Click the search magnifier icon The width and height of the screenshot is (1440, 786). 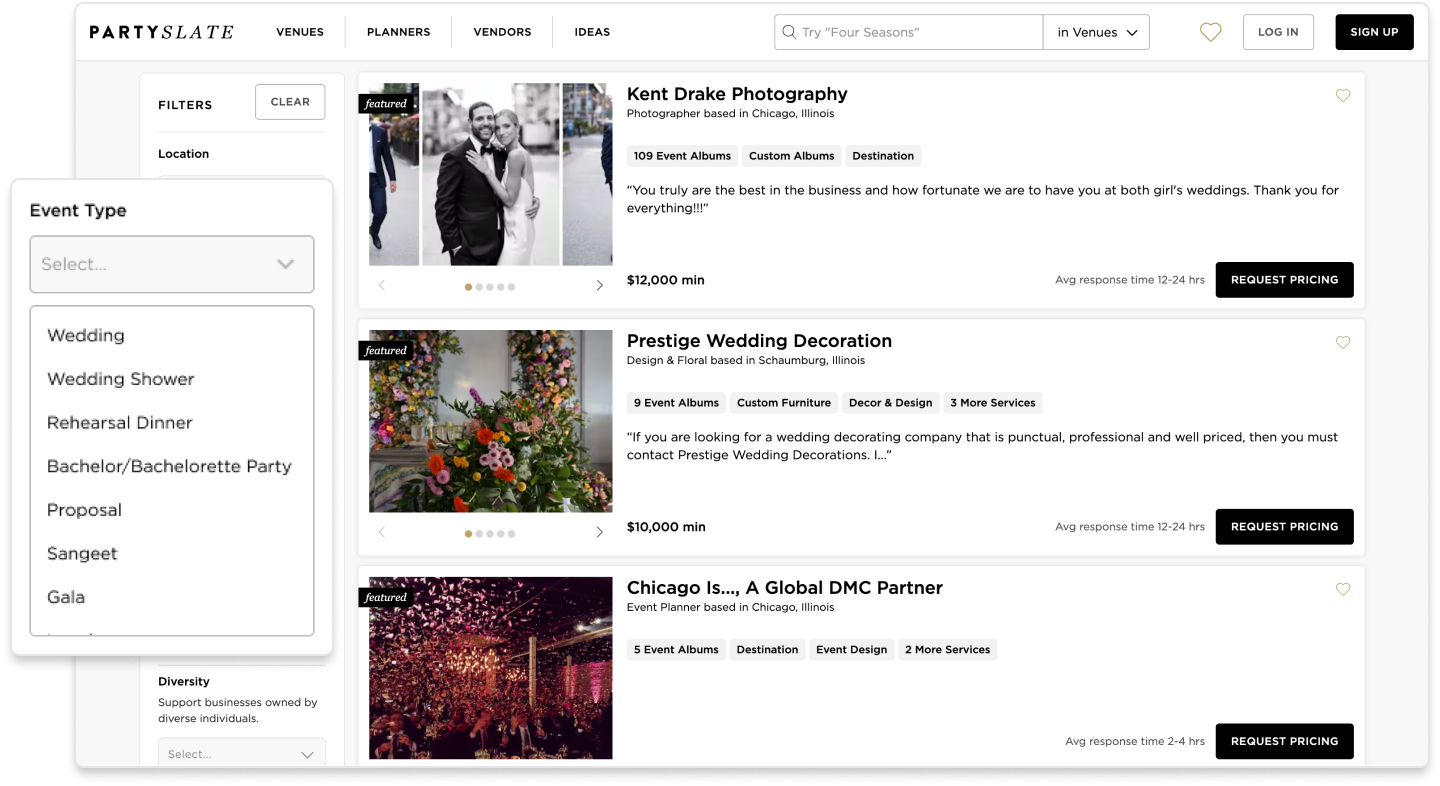[x=789, y=32]
